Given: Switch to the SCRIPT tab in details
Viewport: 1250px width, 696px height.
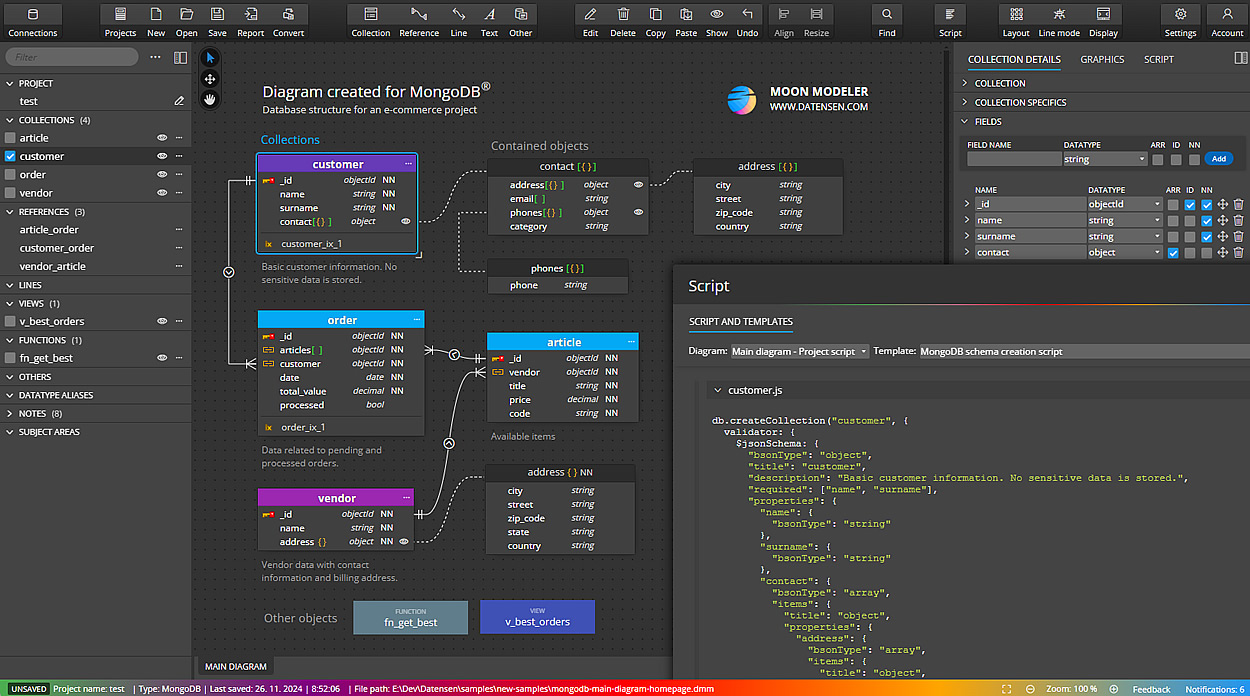Looking at the screenshot, I should point(1159,59).
